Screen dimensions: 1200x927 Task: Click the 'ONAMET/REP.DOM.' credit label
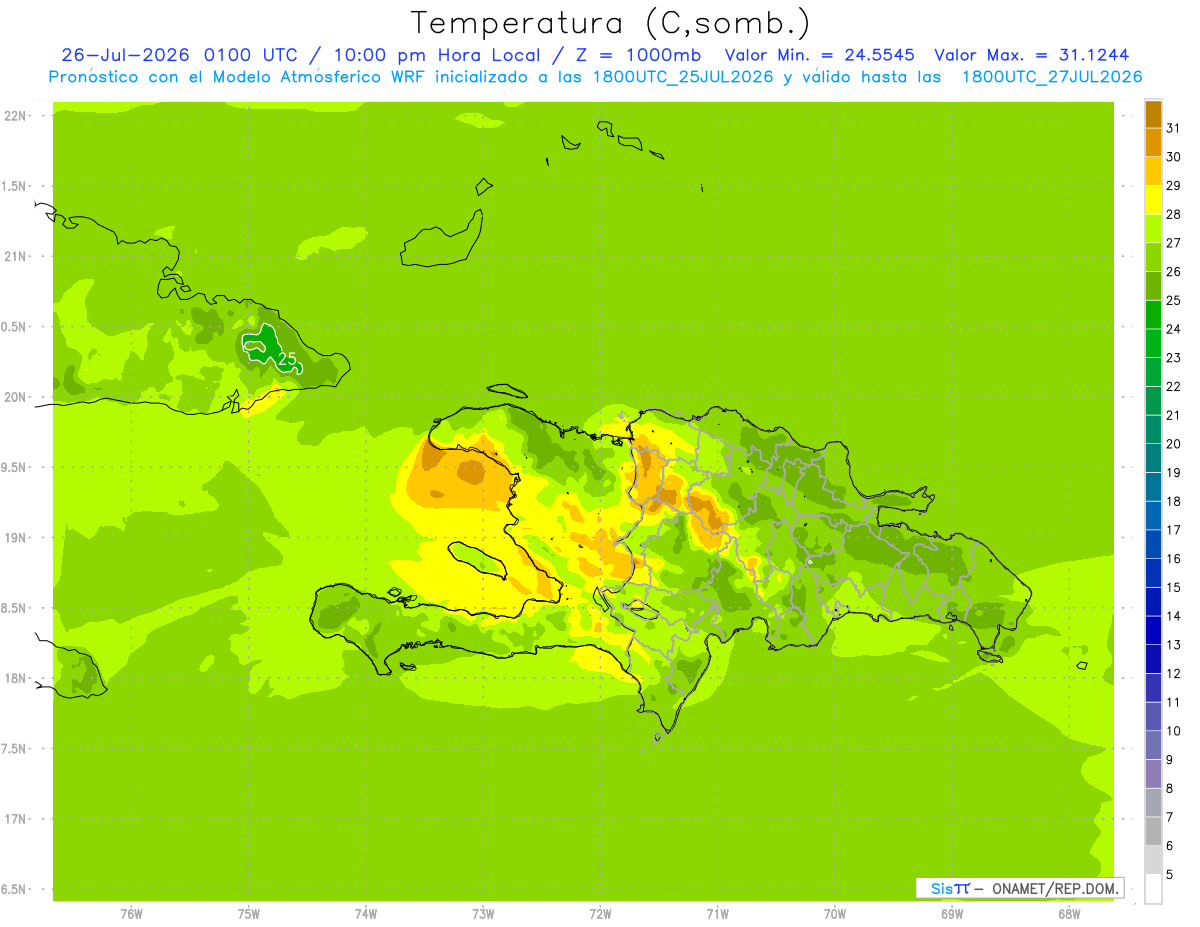1054,888
